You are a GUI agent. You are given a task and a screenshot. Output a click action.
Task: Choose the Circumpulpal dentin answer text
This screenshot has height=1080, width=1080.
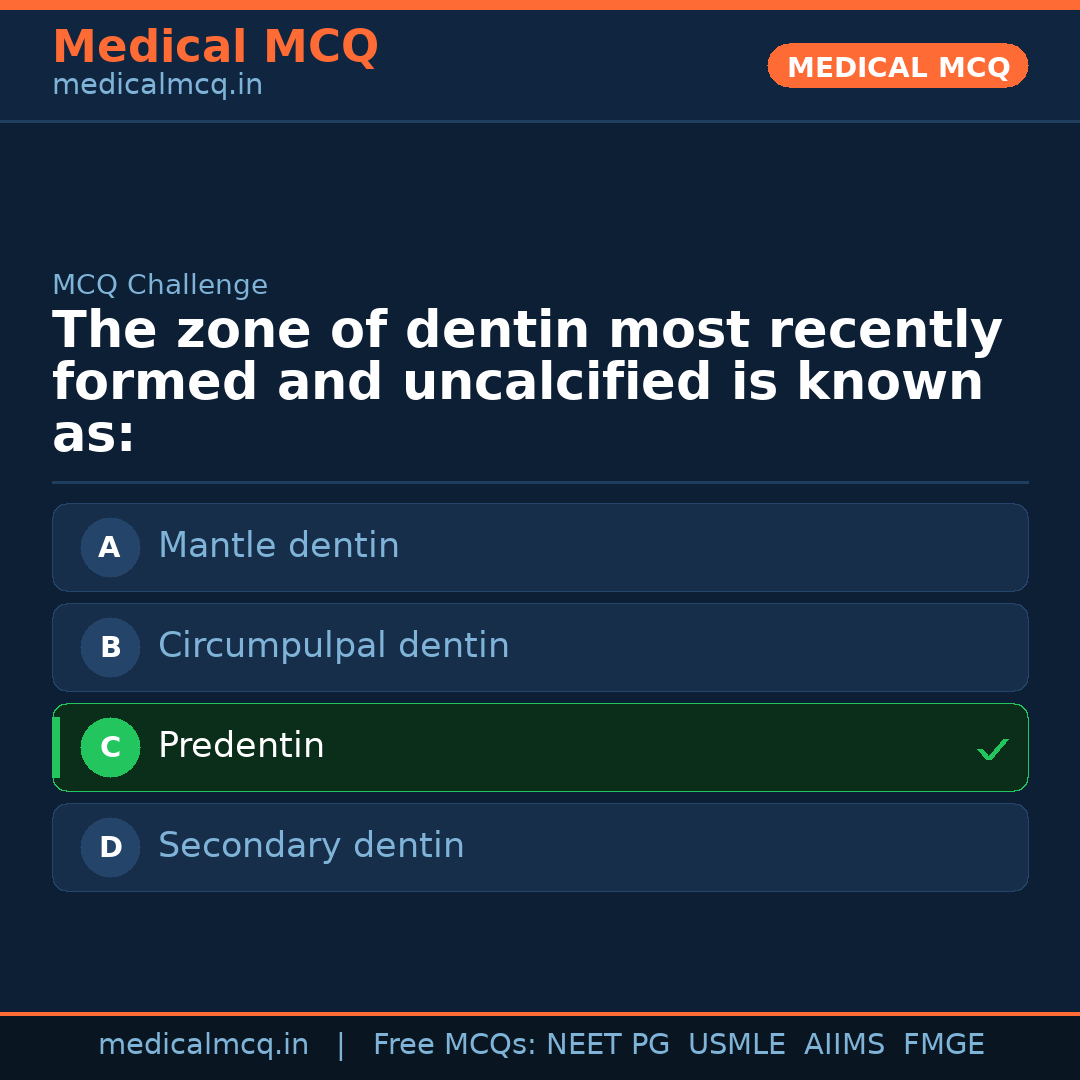tap(333, 646)
